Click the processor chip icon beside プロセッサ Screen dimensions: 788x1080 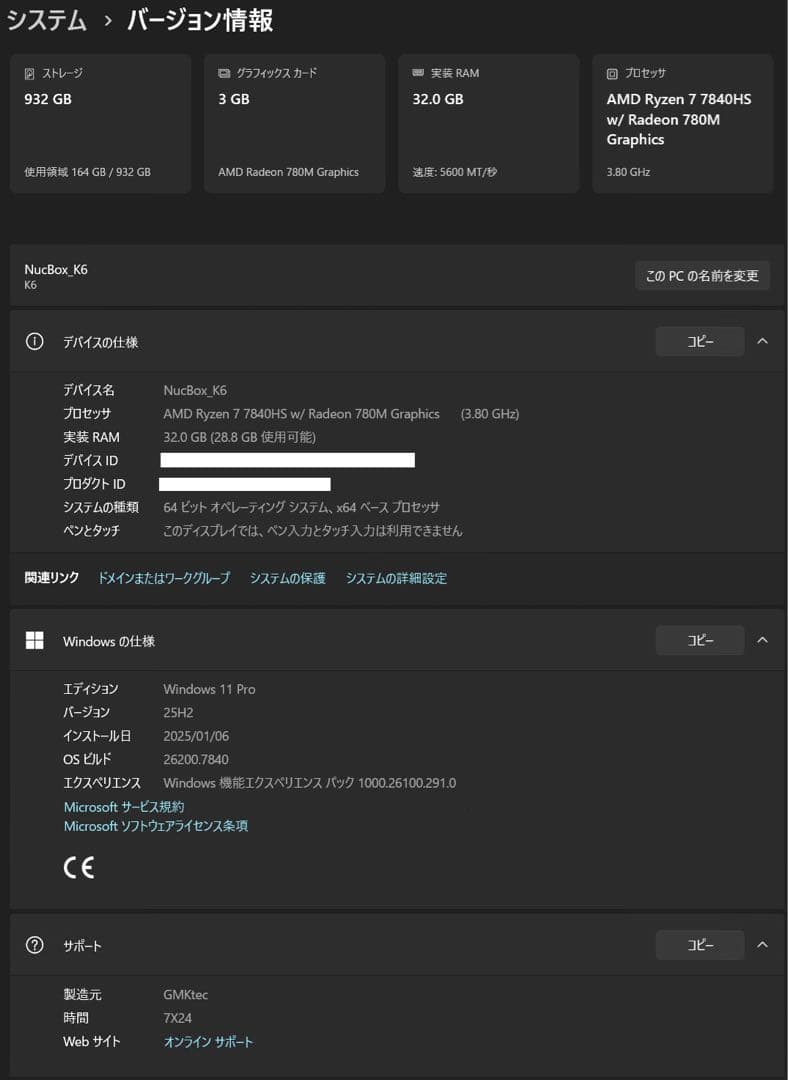(612, 73)
